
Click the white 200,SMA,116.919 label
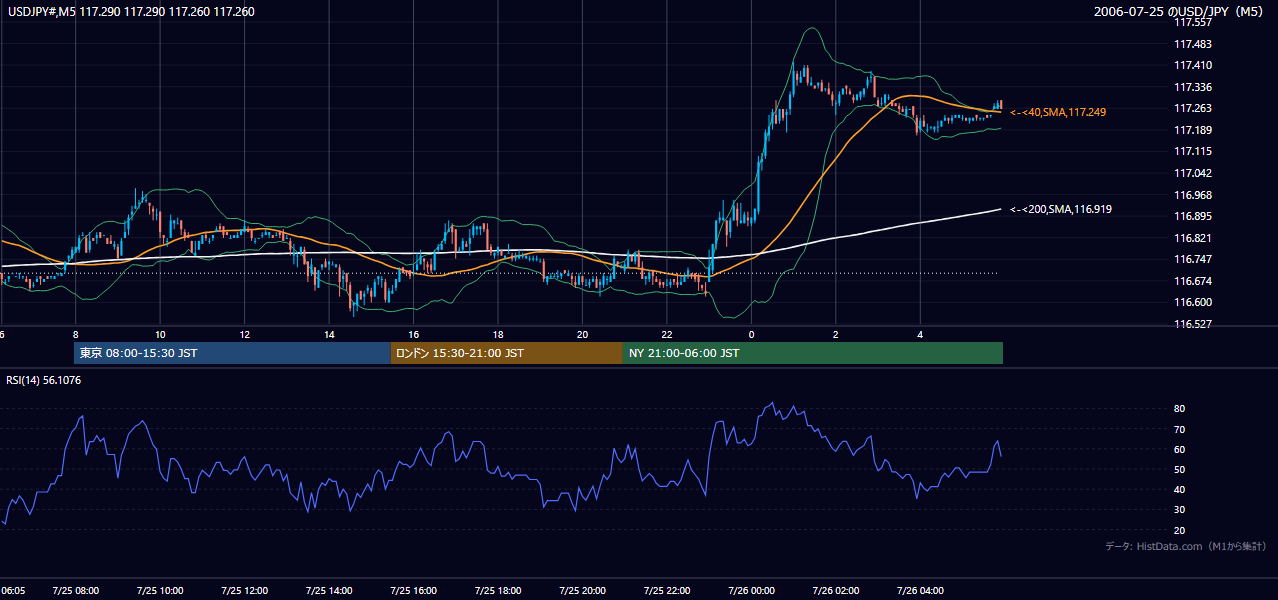click(x=1061, y=210)
